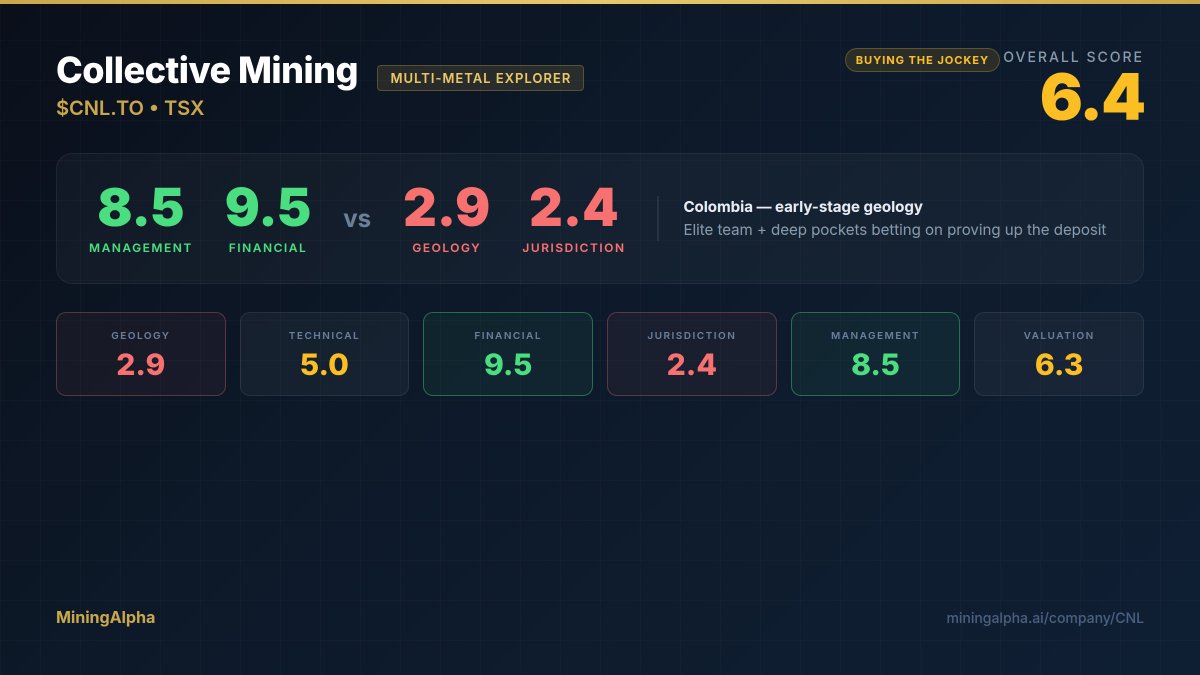Open the Management 8.5 score card

(875, 354)
